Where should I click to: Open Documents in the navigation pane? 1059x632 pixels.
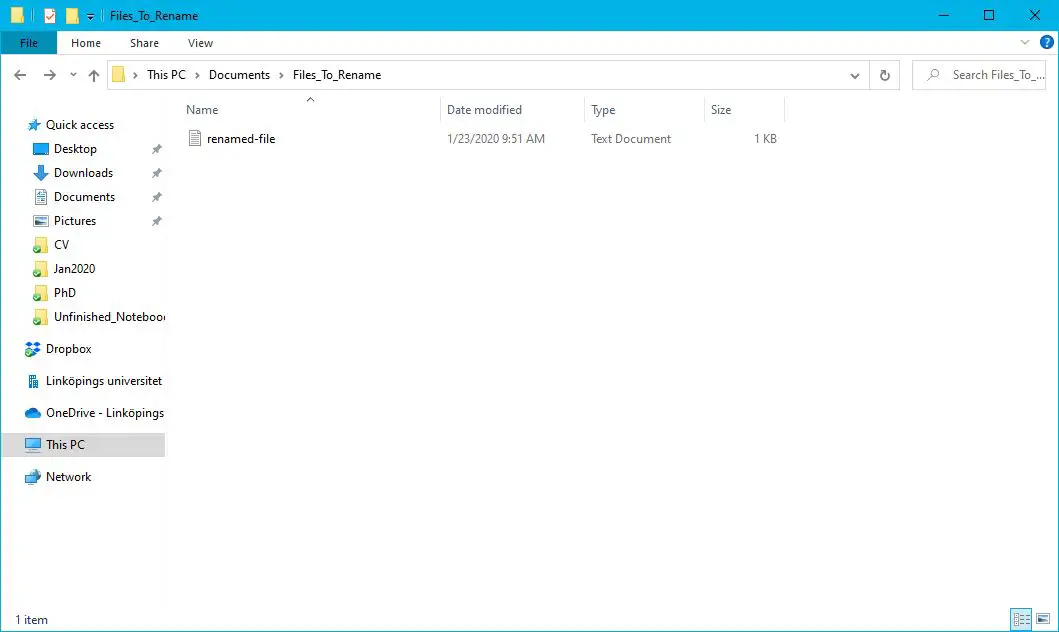(84, 196)
